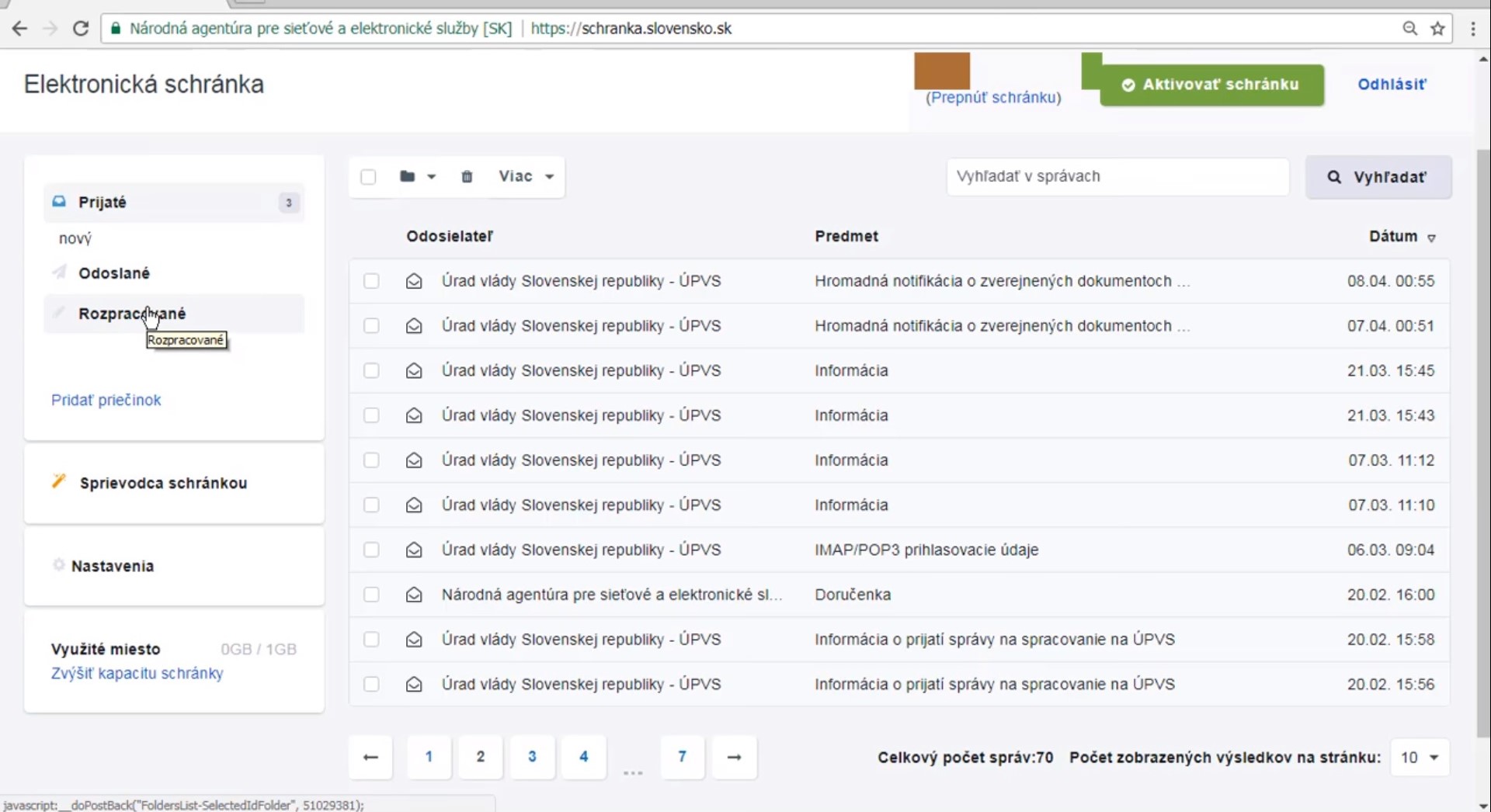Go to page 3 of messages

tap(532, 757)
